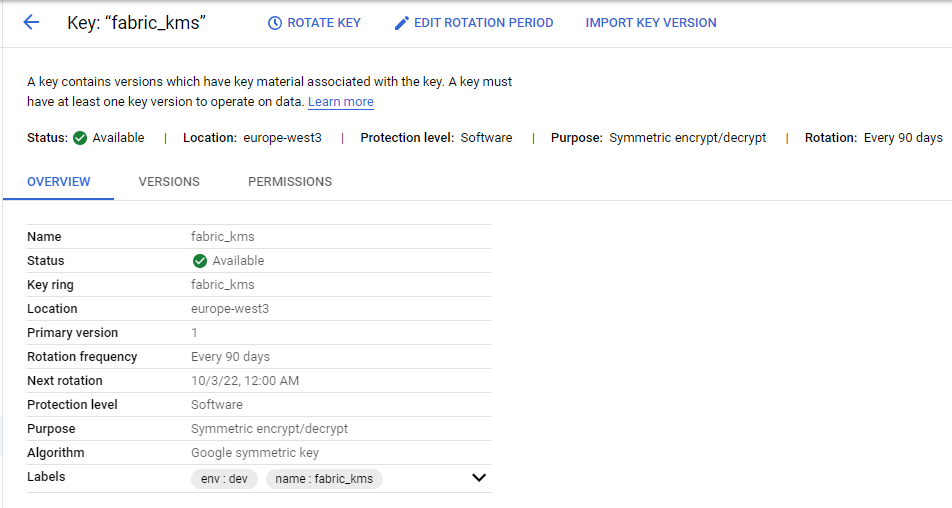The height and width of the screenshot is (508, 952).
Task: Open the Learn more link
Action: 340,102
